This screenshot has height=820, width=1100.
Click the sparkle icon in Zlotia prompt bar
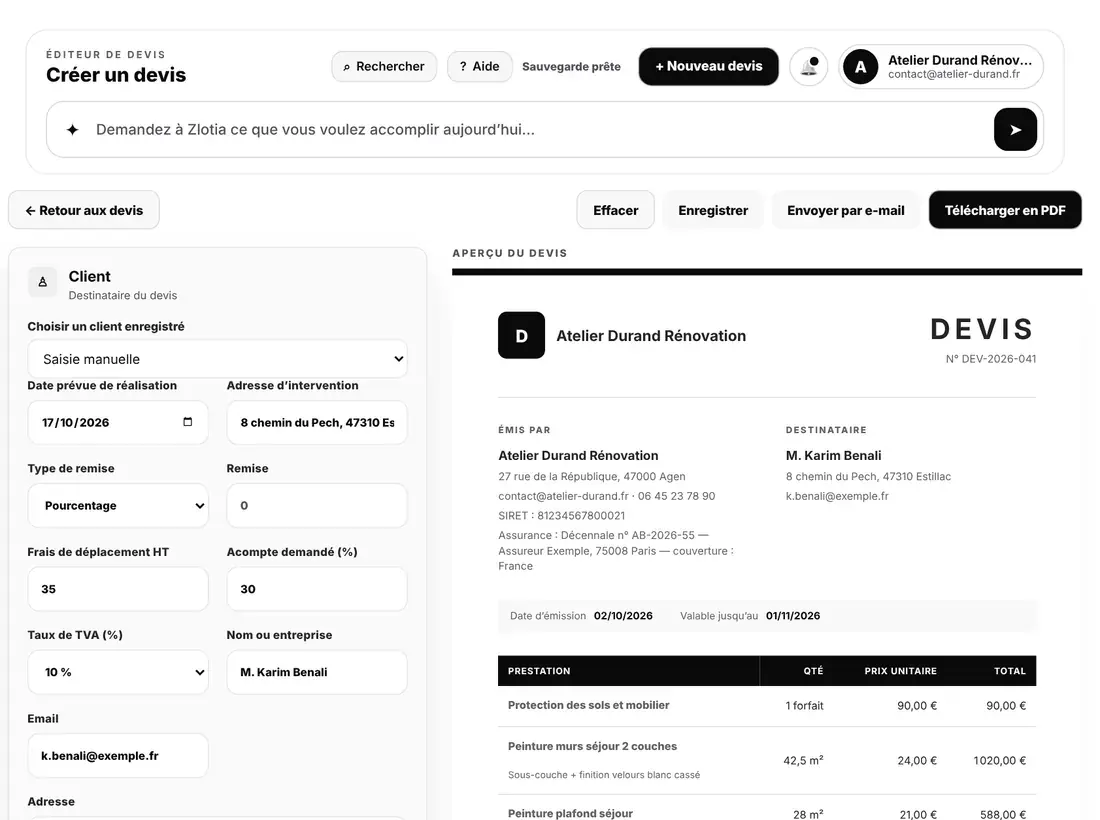coord(72,130)
